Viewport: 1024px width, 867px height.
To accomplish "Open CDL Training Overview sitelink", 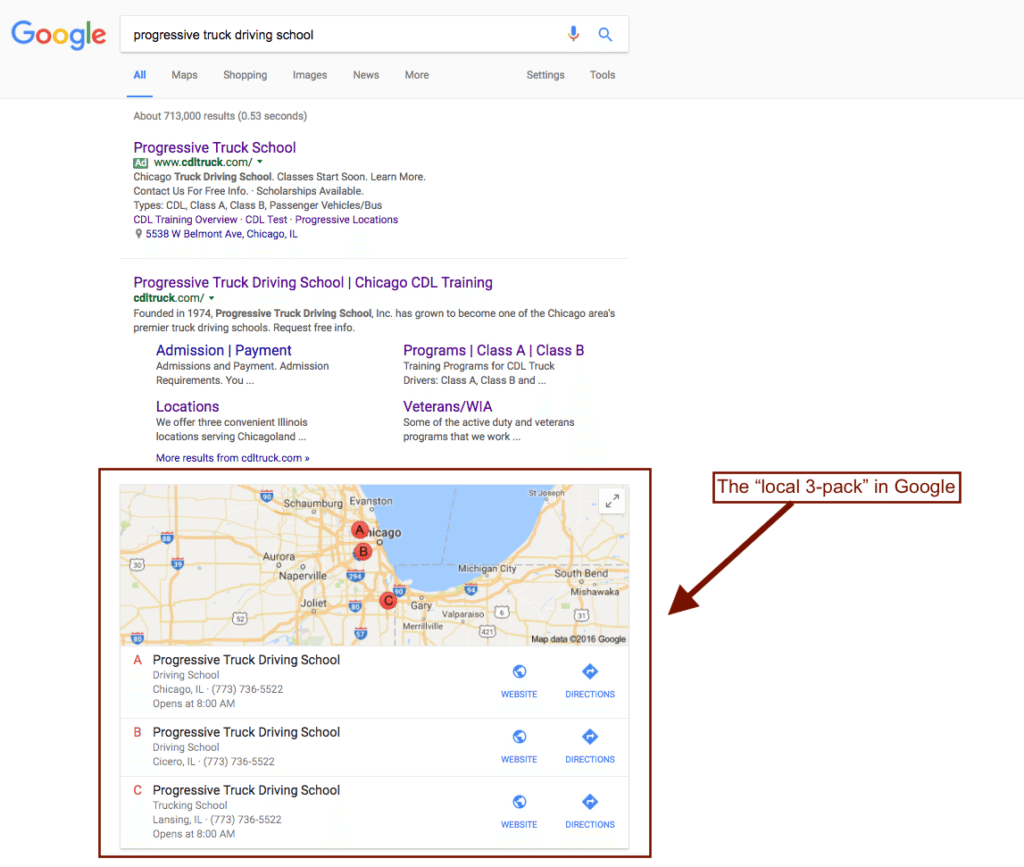I will (185, 219).
